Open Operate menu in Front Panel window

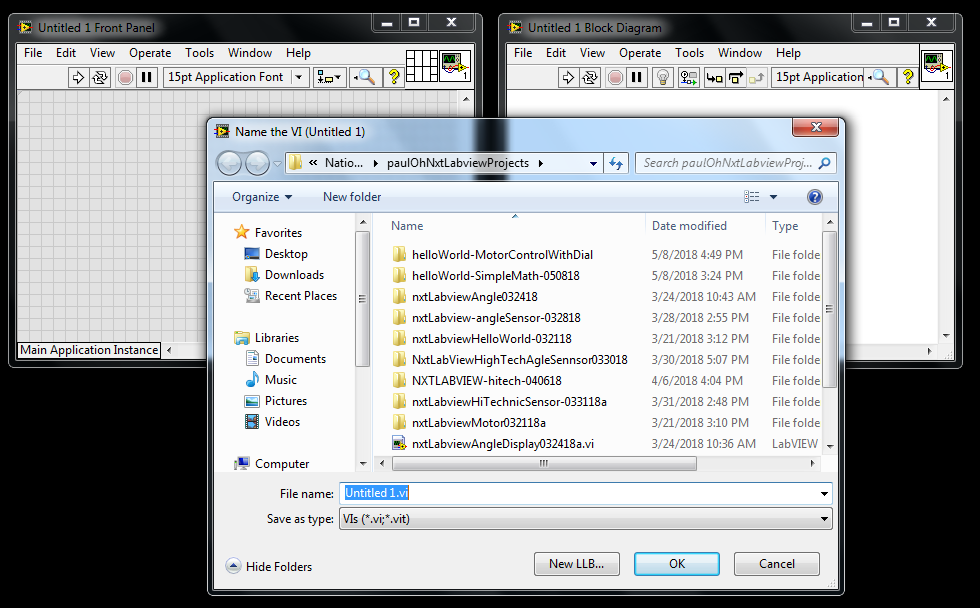[x=150, y=53]
